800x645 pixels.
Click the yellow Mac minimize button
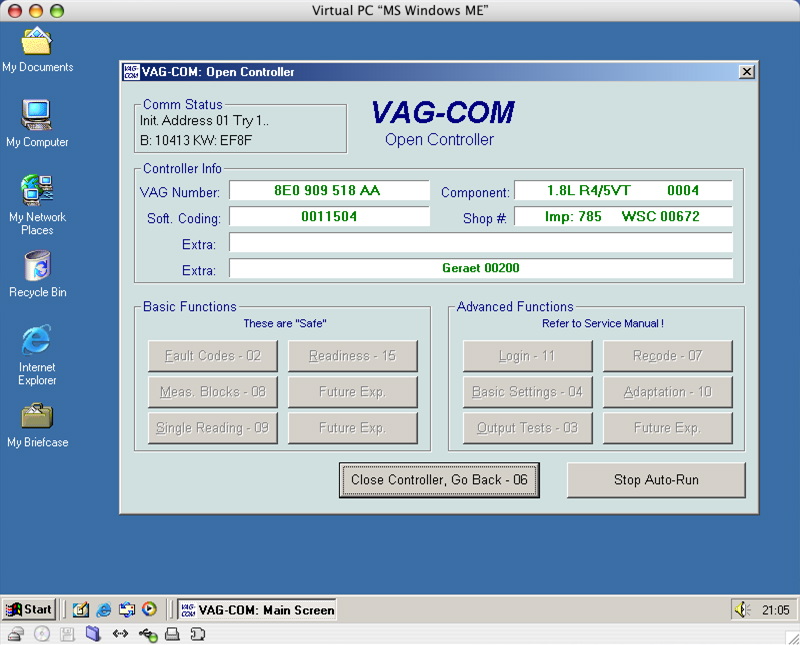(36, 11)
